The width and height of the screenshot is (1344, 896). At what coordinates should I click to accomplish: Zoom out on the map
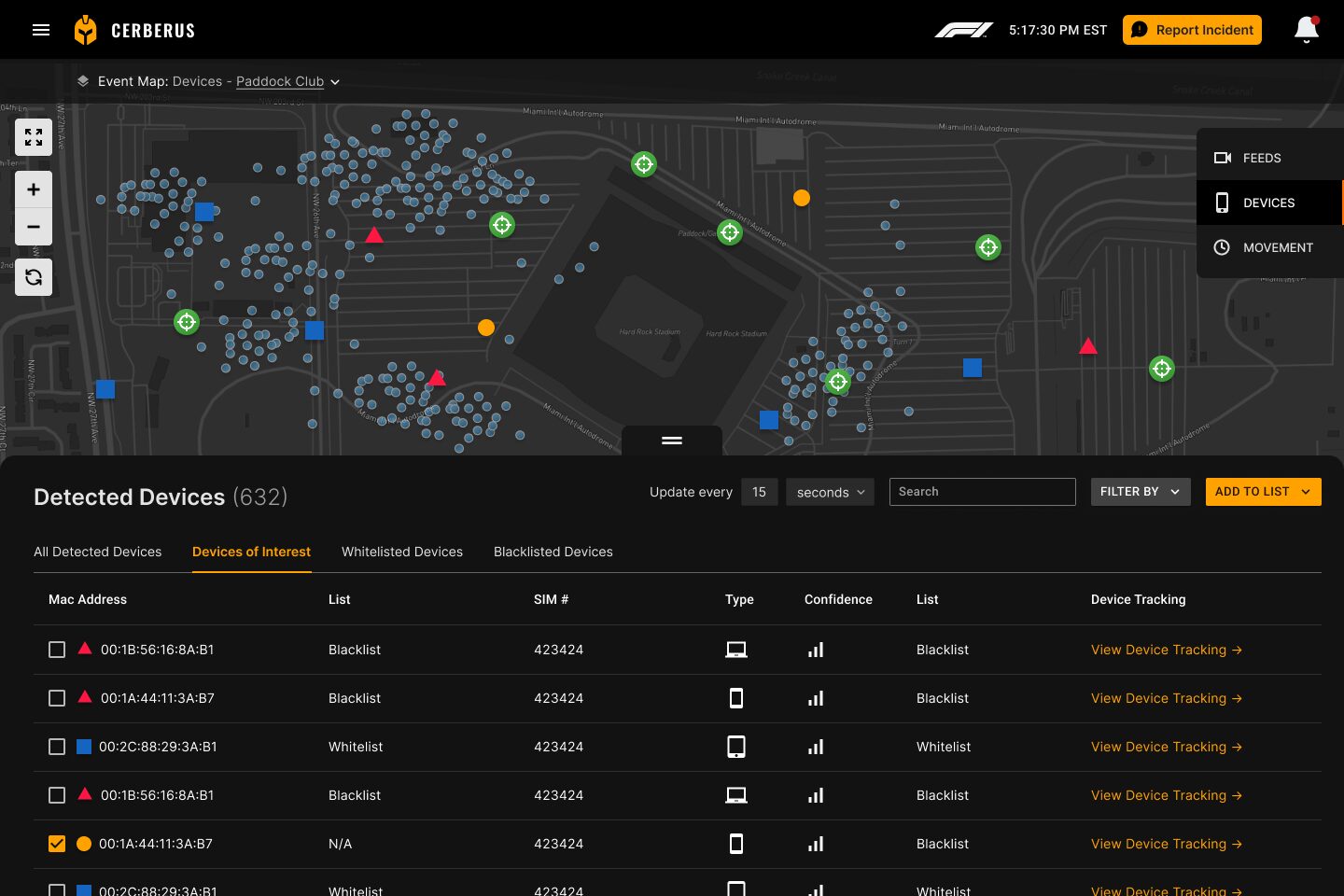pos(34,227)
